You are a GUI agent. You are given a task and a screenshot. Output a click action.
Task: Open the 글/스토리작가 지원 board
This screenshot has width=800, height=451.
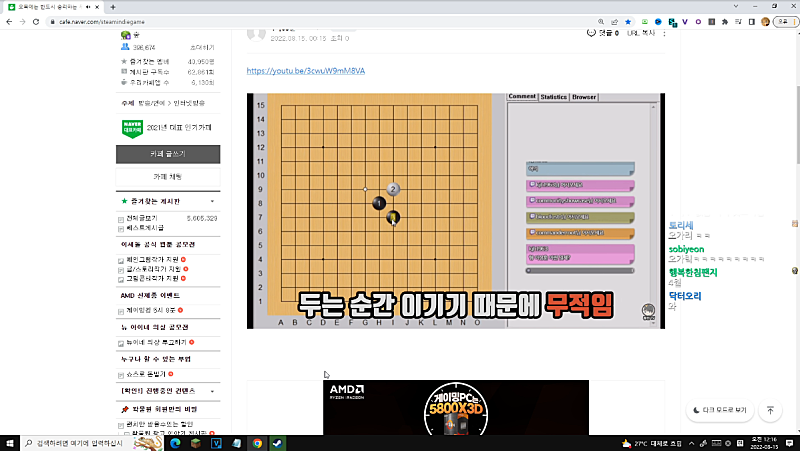[x=154, y=269]
